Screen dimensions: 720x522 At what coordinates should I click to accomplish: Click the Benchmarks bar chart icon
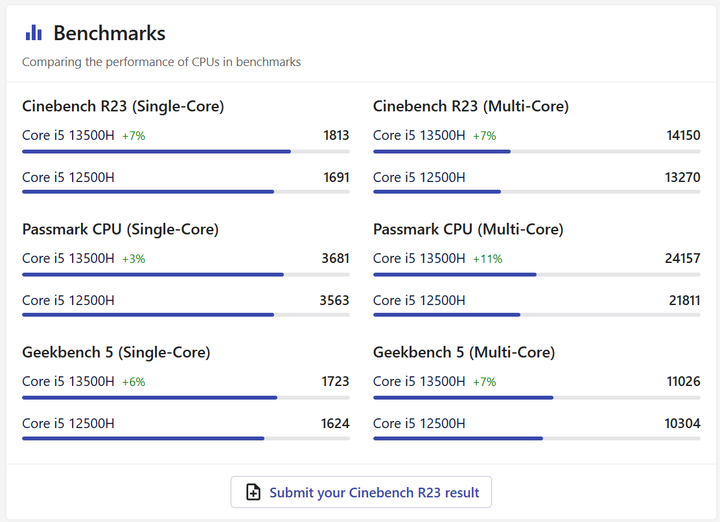[34, 33]
